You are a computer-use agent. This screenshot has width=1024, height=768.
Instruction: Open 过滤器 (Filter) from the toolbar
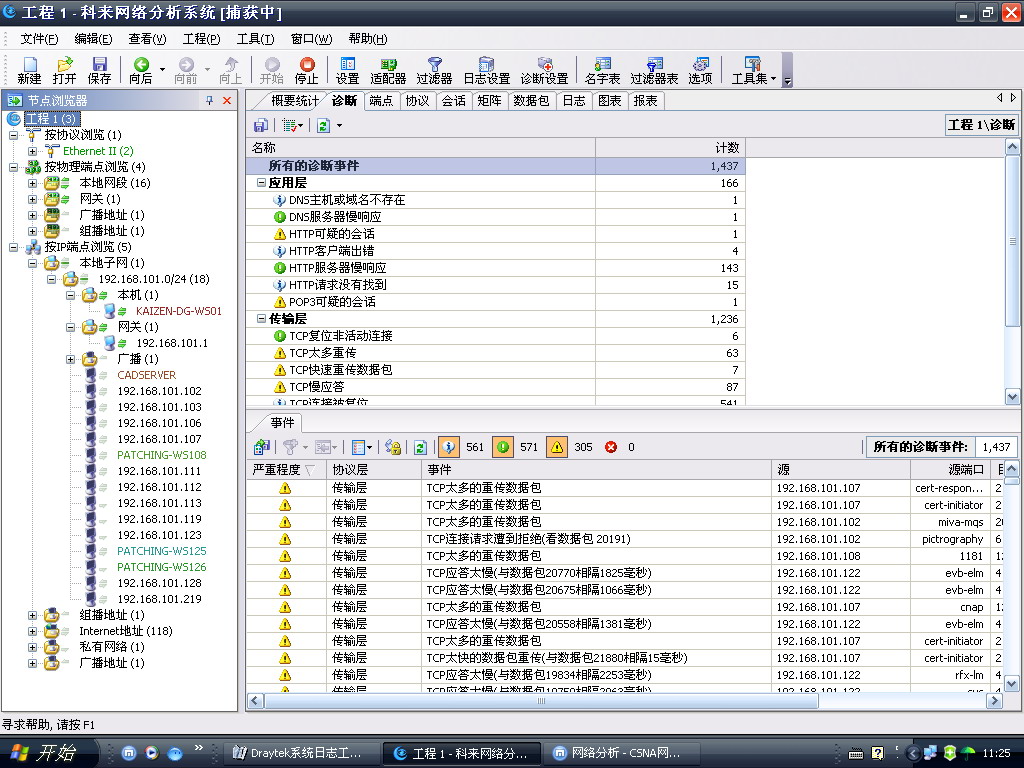(434, 70)
